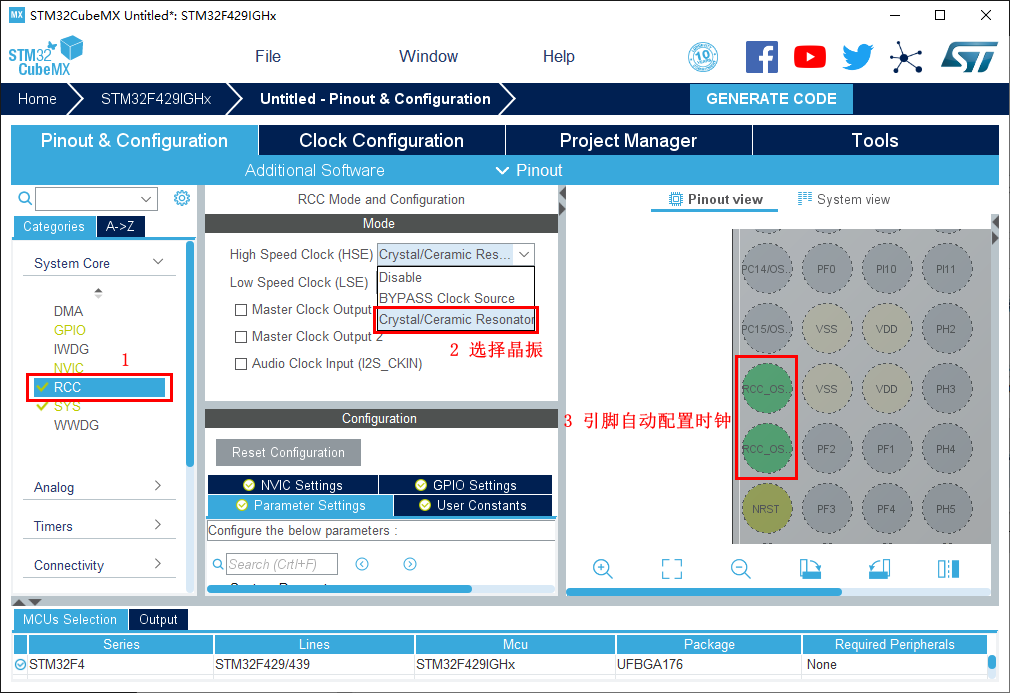
Task: Open the File menu
Action: (268, 57)
